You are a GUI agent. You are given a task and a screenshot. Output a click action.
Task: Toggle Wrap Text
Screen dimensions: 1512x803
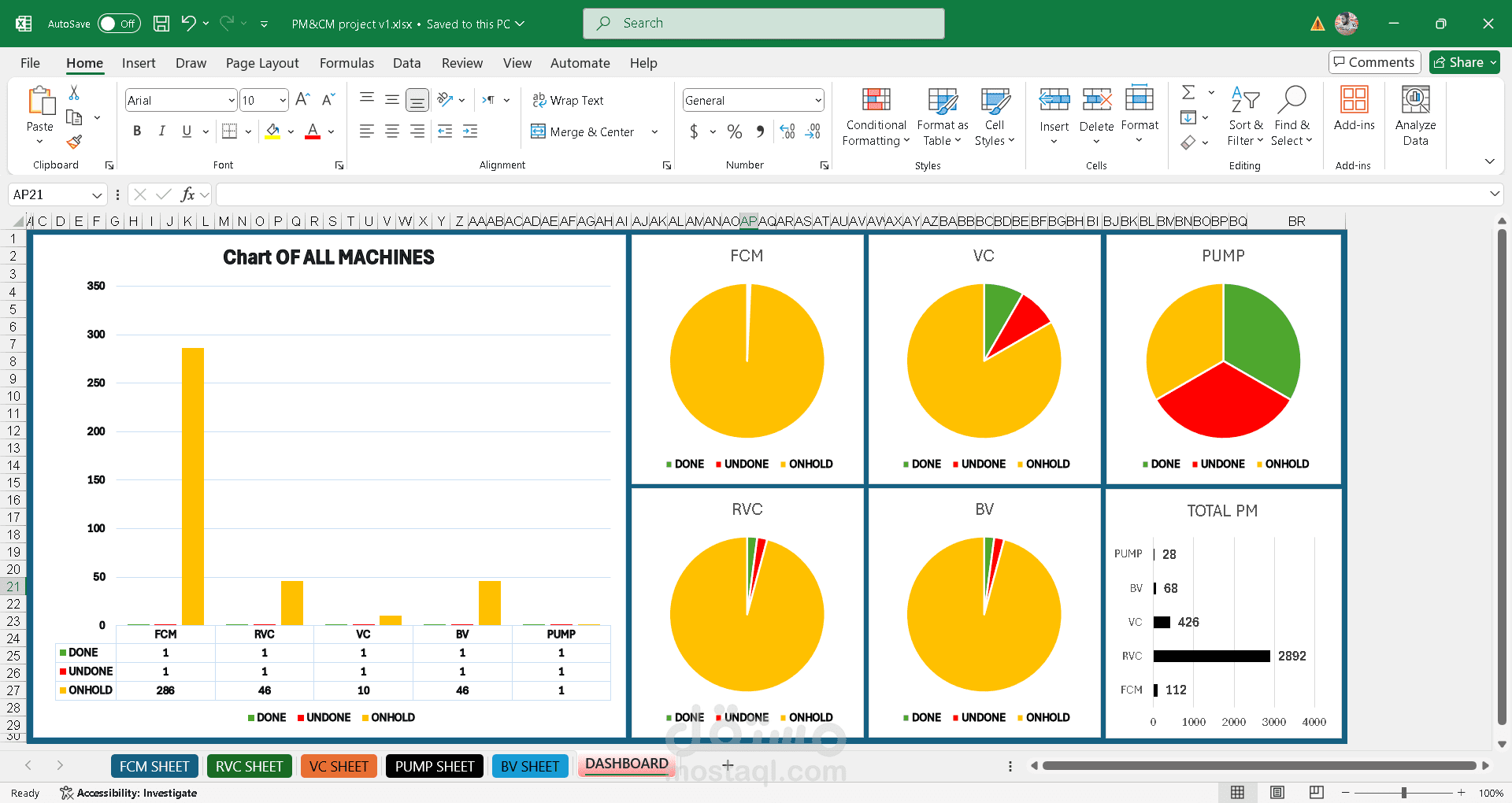click(x=568, y=100)
